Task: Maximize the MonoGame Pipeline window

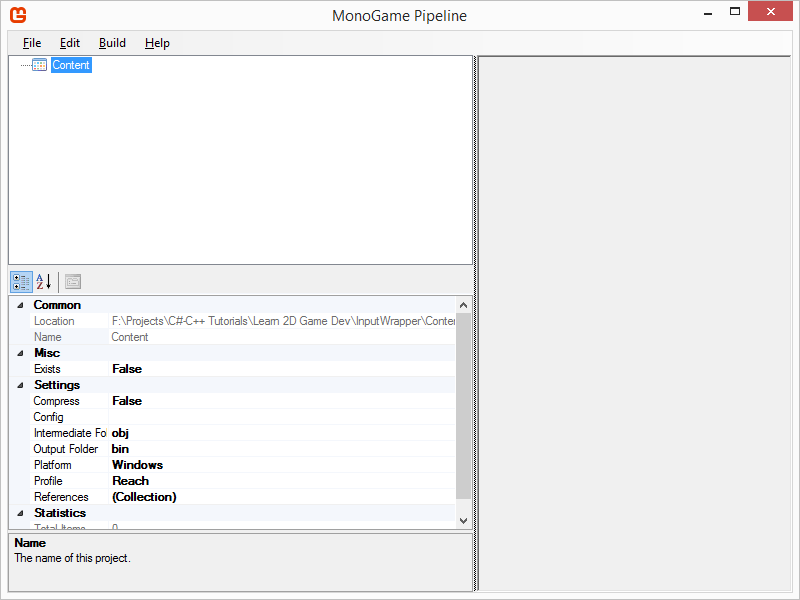Action: (735, 11)
